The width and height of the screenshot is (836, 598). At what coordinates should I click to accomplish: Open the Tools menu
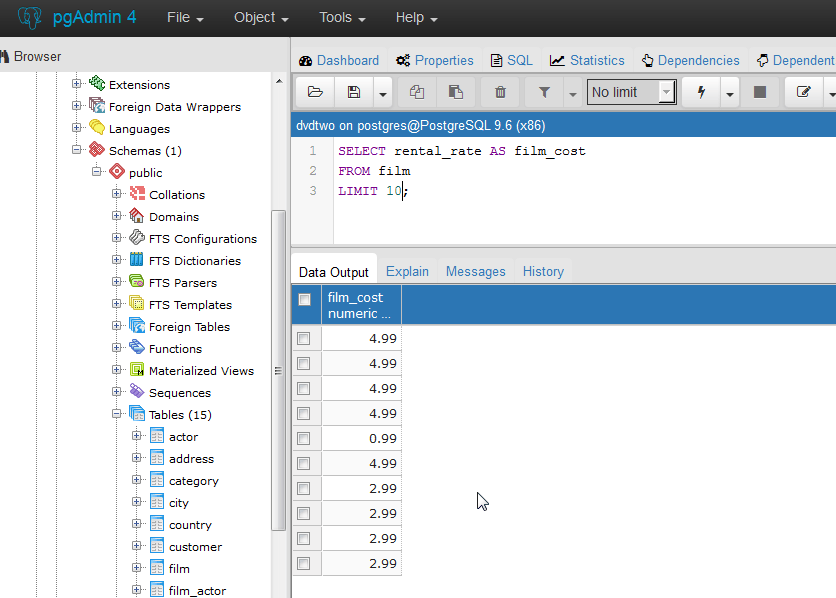pos(342,18)
